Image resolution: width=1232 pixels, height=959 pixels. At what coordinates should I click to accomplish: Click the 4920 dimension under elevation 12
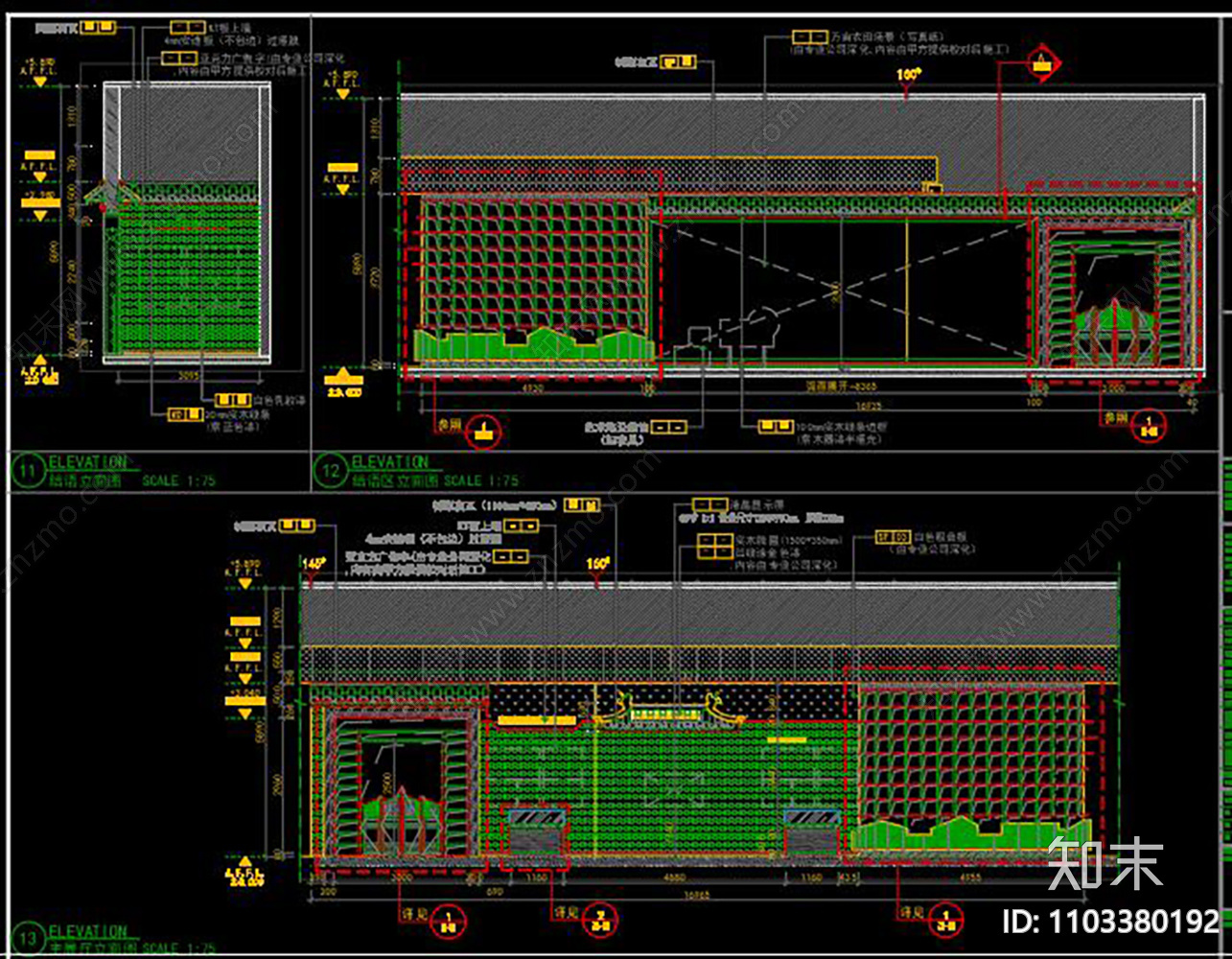532,389
